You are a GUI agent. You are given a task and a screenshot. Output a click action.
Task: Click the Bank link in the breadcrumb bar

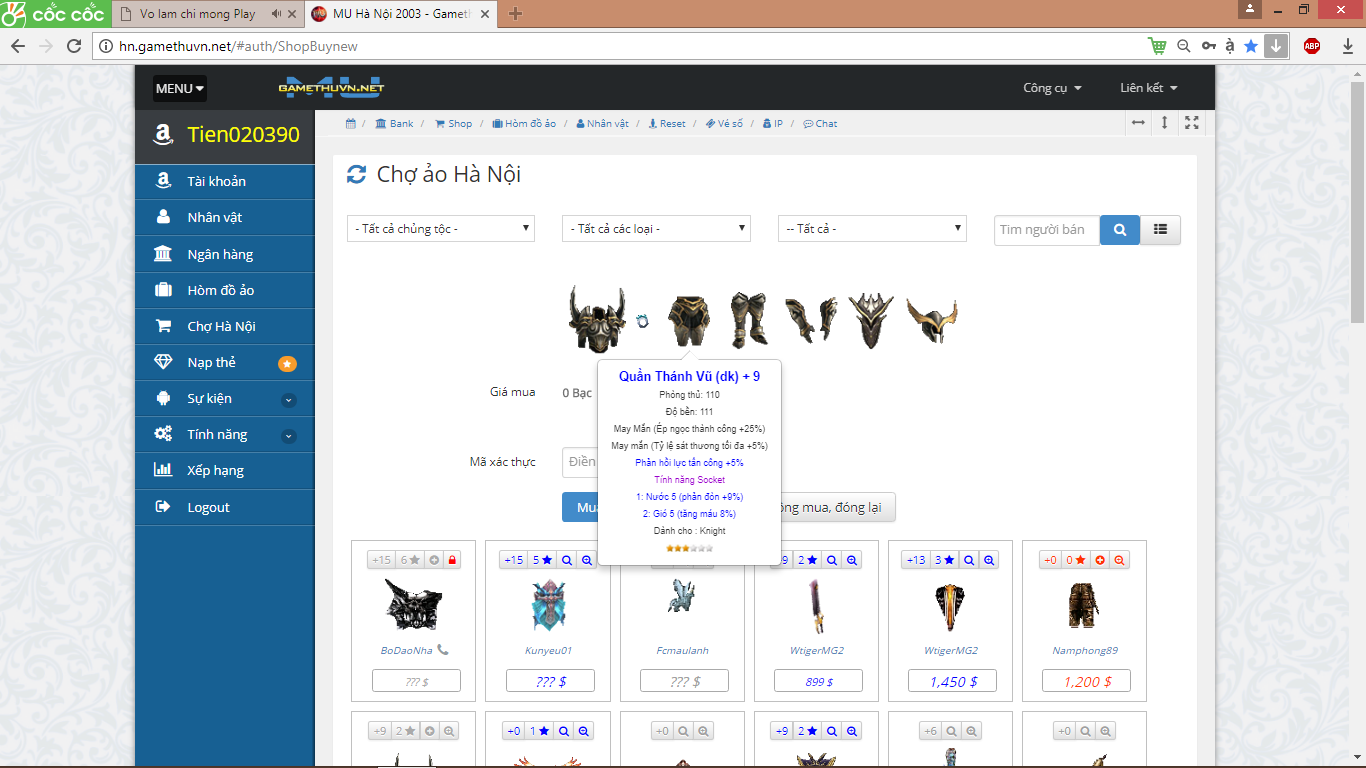(x=394, y=124)
